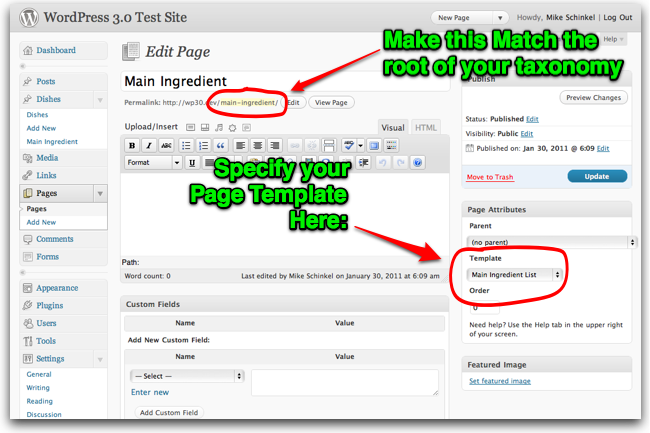Apply italic formatting in the editor
Image resolution: width=650 pixels, height=433 pixels.
(x=149, y=145)
